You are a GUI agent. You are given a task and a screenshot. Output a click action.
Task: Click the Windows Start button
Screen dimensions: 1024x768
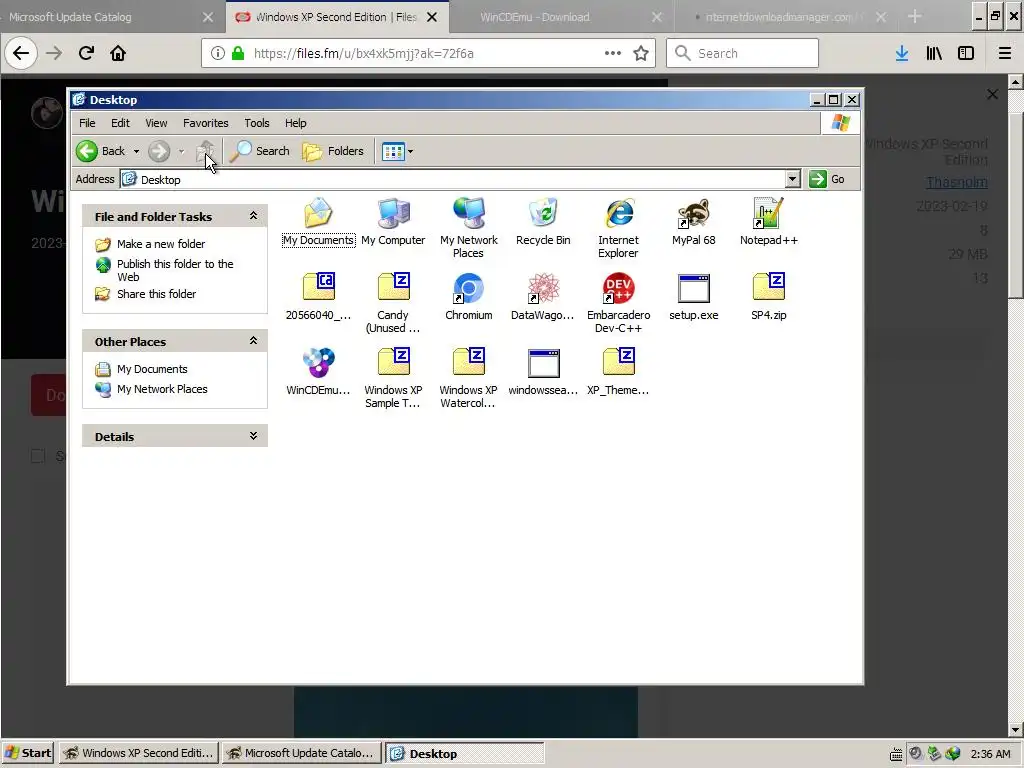point(27,753)
